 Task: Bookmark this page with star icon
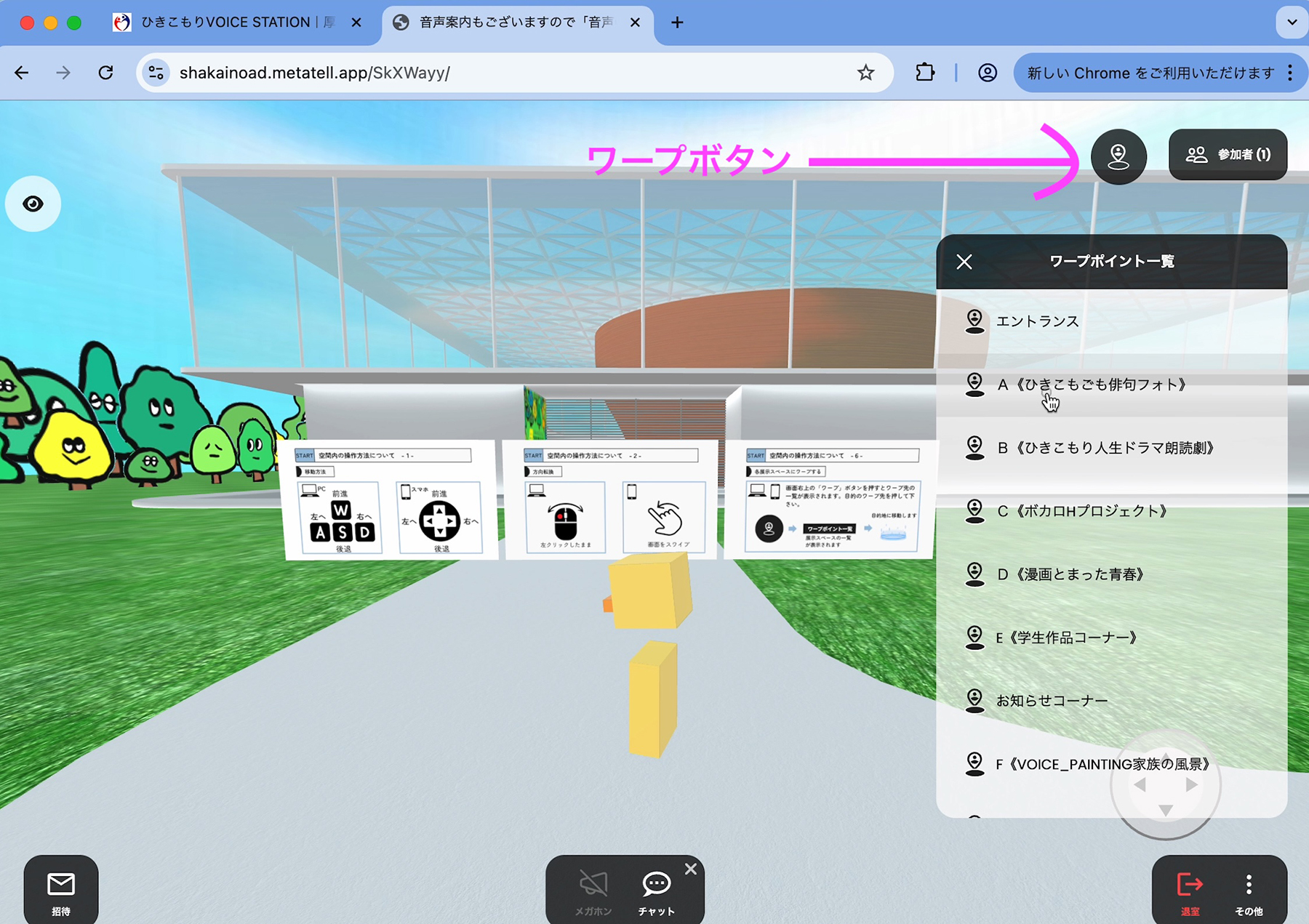tap(865, 73)
